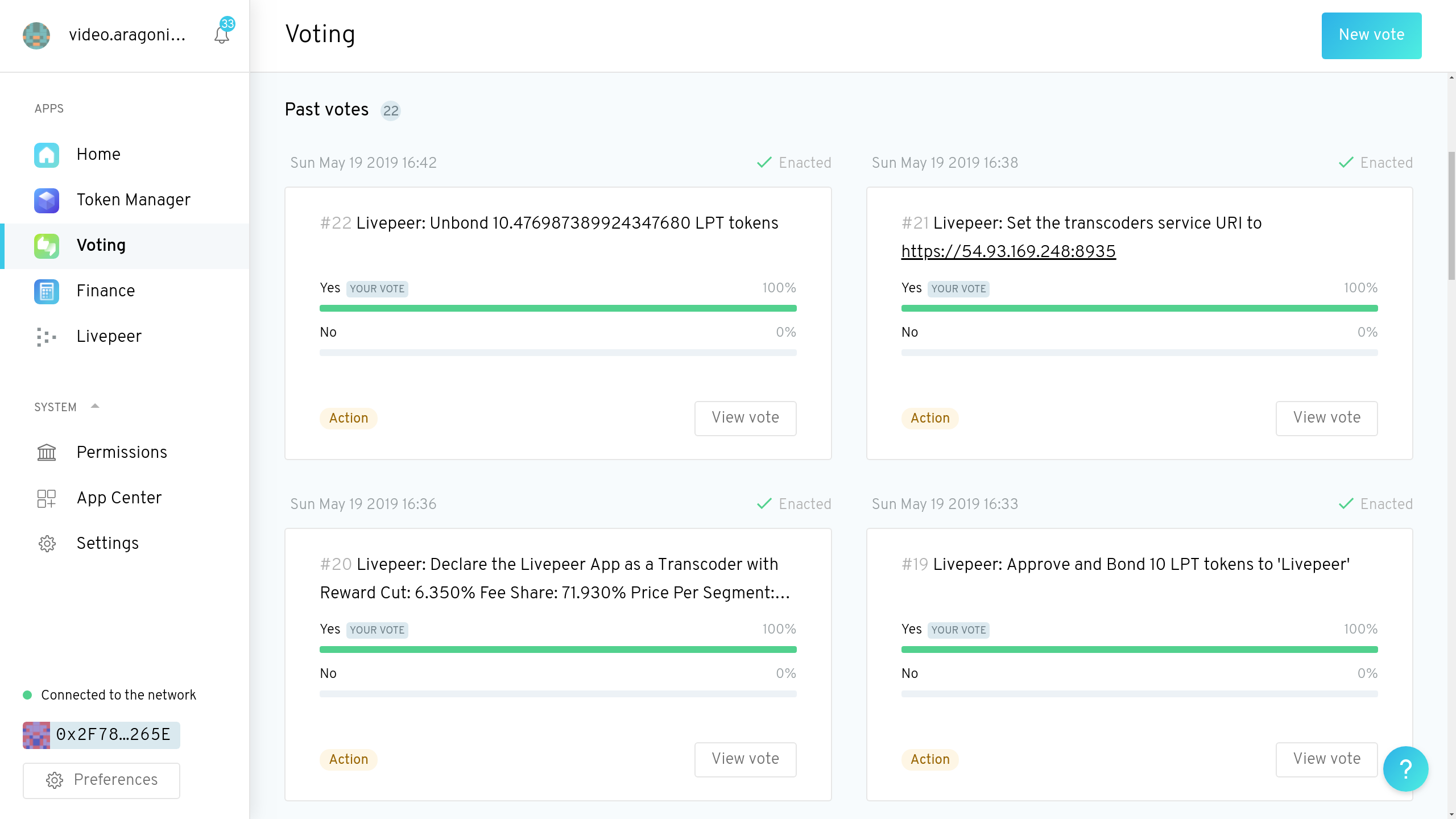
Task: Click the green network status dot
Action: pos(27,695)
